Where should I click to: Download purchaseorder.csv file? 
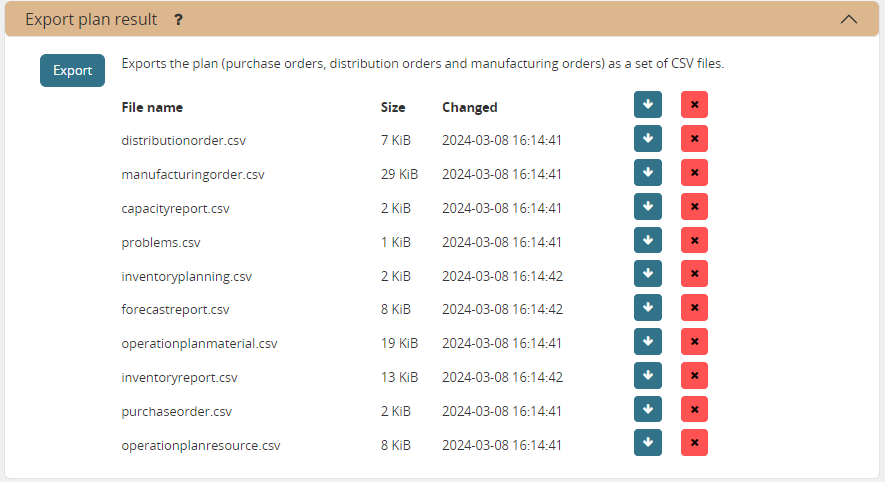647,410
